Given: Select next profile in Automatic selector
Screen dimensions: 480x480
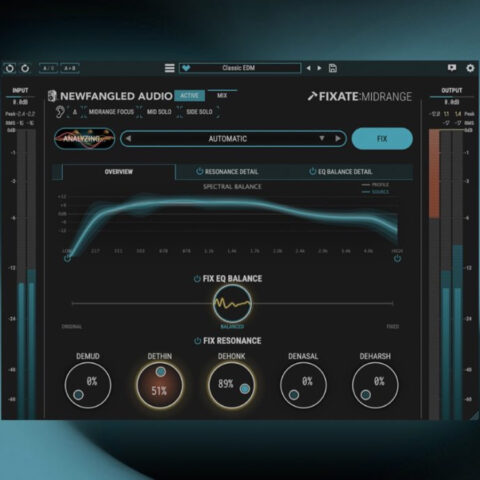Looking at the screenshot, I should [x=338, y=138].
